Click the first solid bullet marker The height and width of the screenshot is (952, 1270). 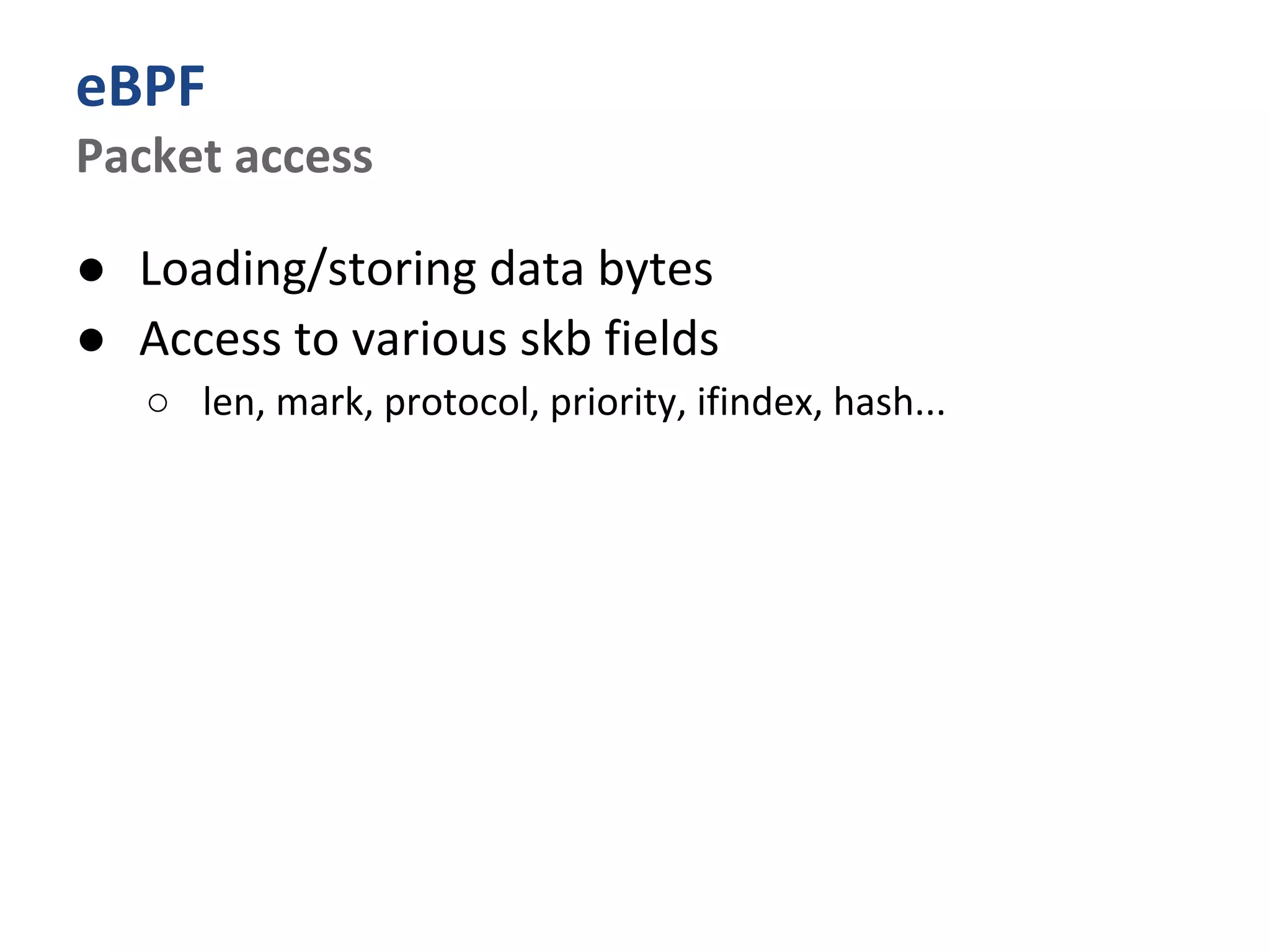pos(91,270)
